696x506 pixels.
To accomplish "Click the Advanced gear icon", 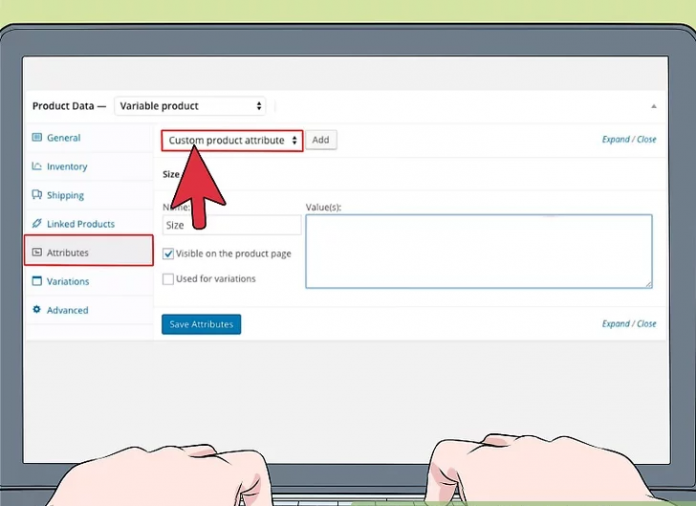I will point(37,310).
